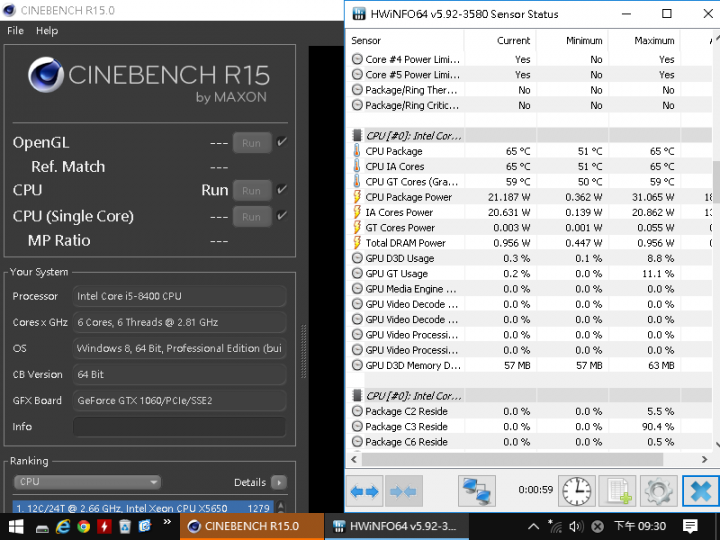Launch Internet Explorer from taskbar
Viewport: 720px width, 540px height.
[x=62, y=526]
